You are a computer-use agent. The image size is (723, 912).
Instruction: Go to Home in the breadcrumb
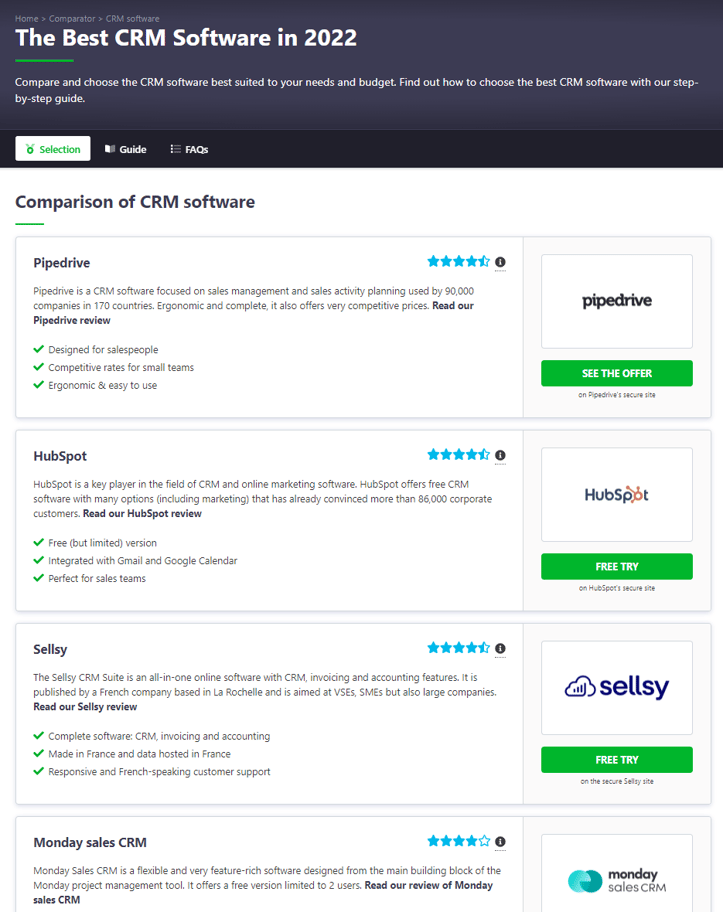[x=27, y=19]
